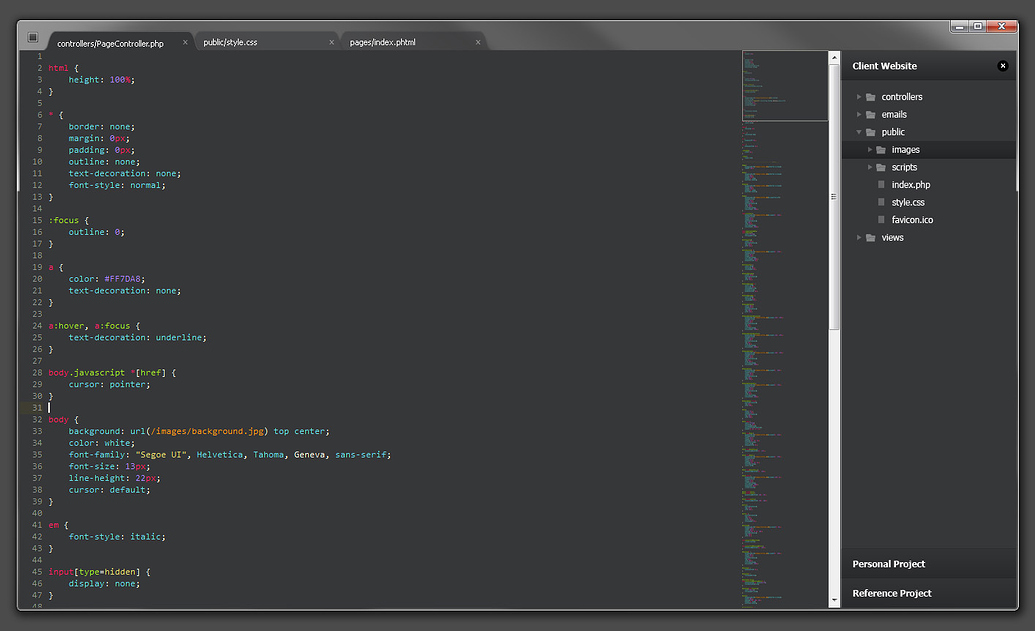Close the controllers/PageController.php tab
The height and width of the screenshot is (631, 1035).
pos(185,42)
